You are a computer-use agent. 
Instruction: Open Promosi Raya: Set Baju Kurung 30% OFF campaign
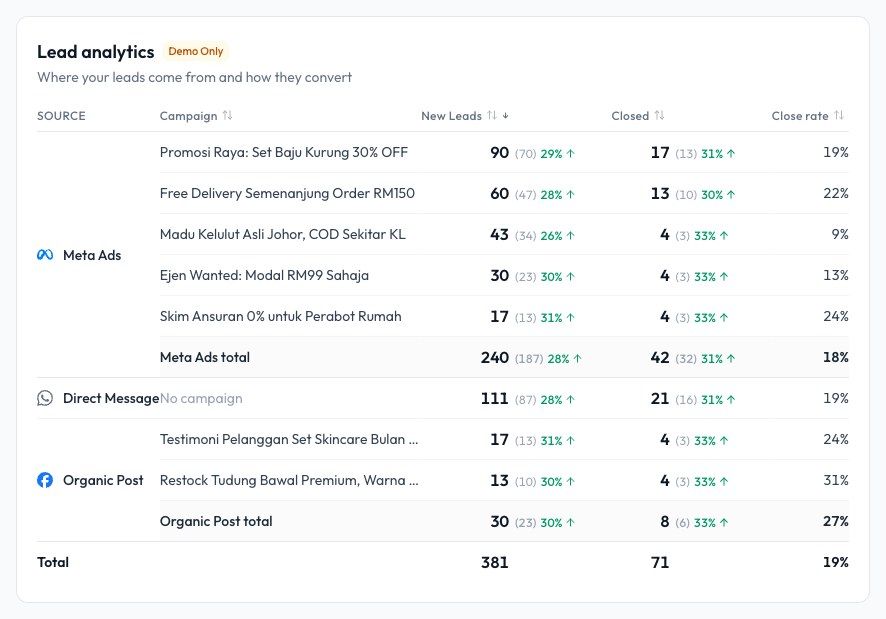(284, 153)
